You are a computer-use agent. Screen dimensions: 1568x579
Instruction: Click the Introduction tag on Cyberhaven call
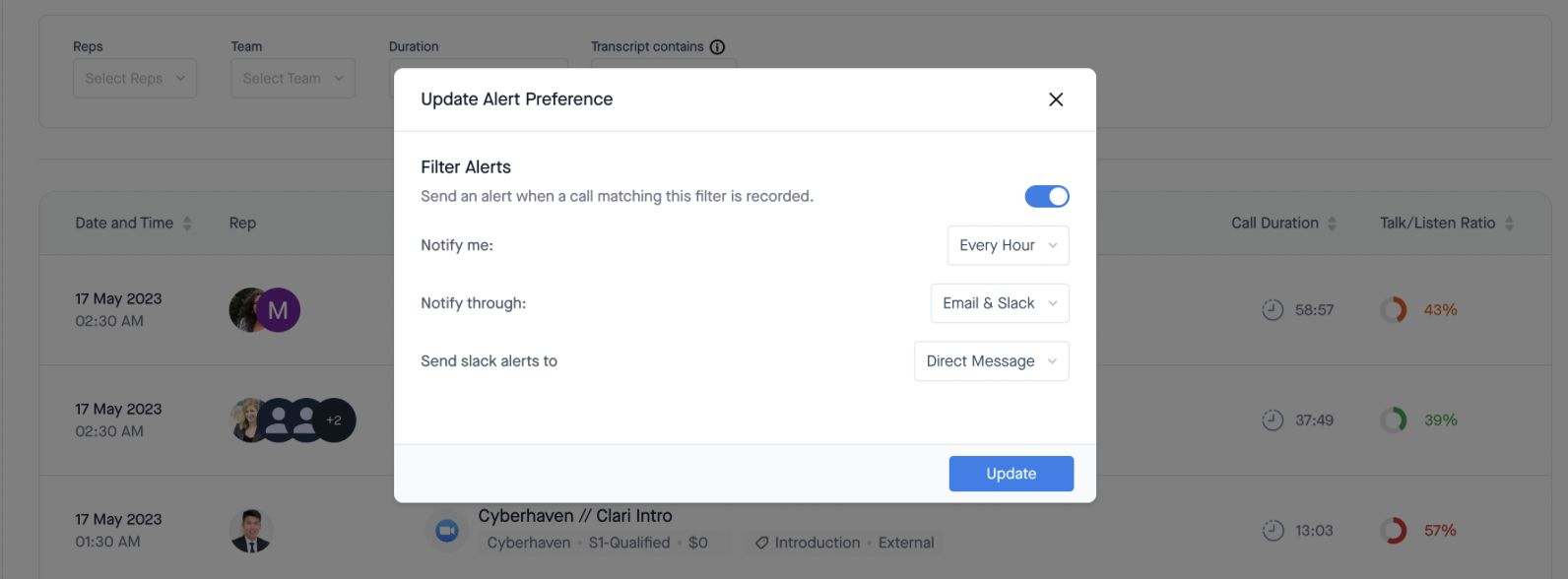tap(808, 543)
